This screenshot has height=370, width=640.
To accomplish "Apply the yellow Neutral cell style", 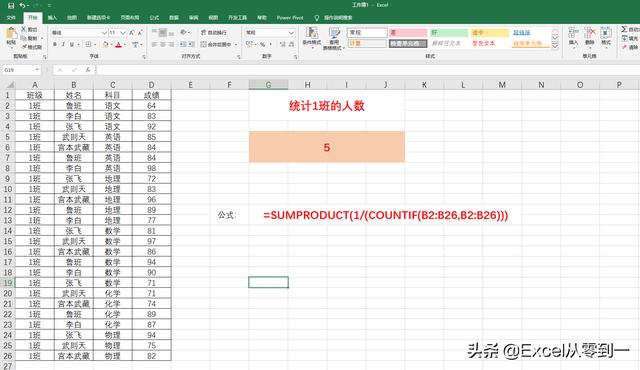I will point(489,33).
